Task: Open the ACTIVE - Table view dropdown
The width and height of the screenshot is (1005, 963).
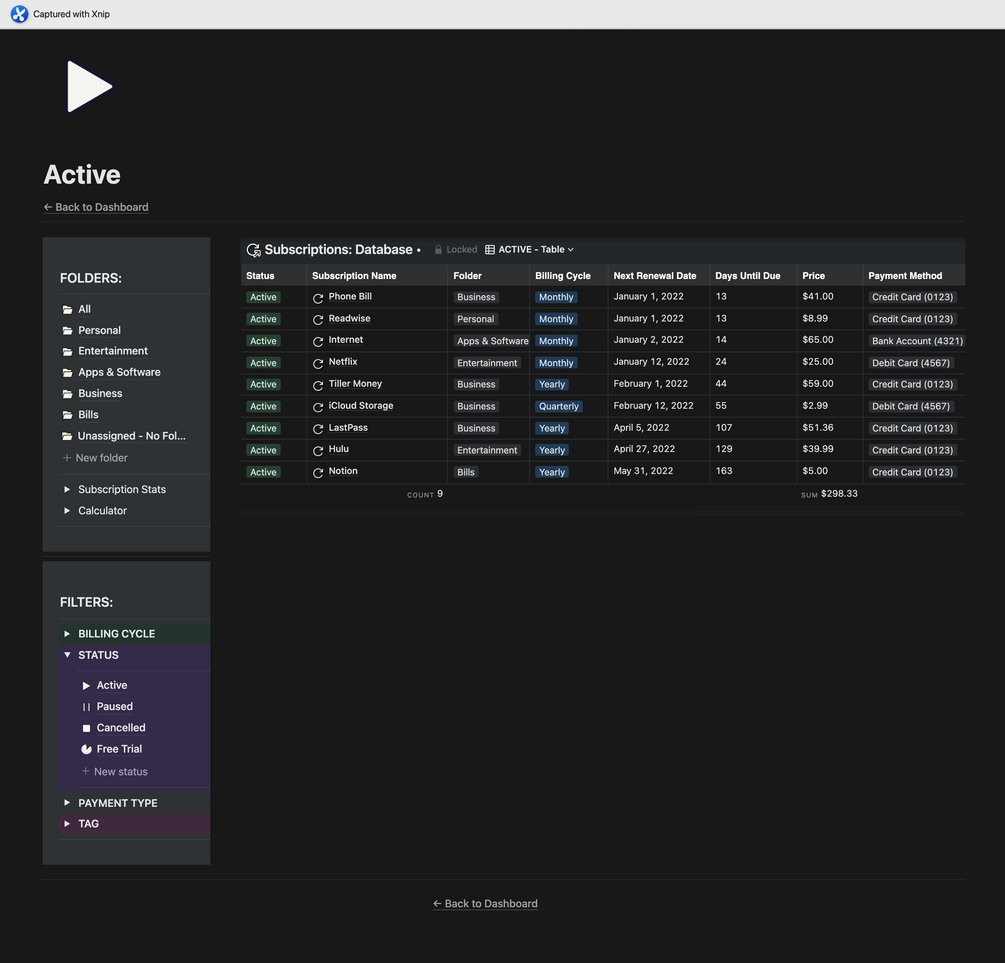Action: tap(530, 249)
